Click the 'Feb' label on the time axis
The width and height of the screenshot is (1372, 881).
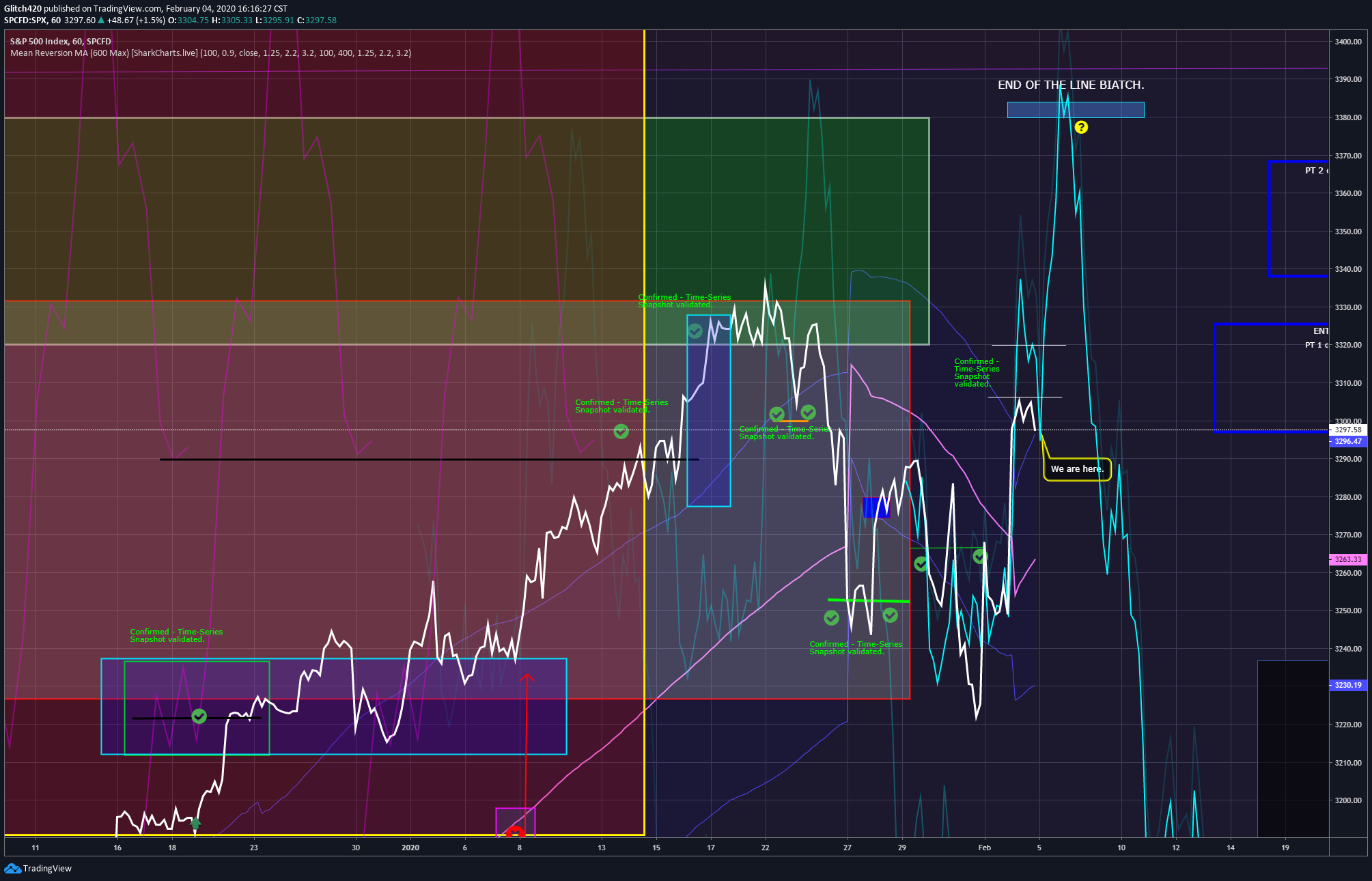[984, 848]
